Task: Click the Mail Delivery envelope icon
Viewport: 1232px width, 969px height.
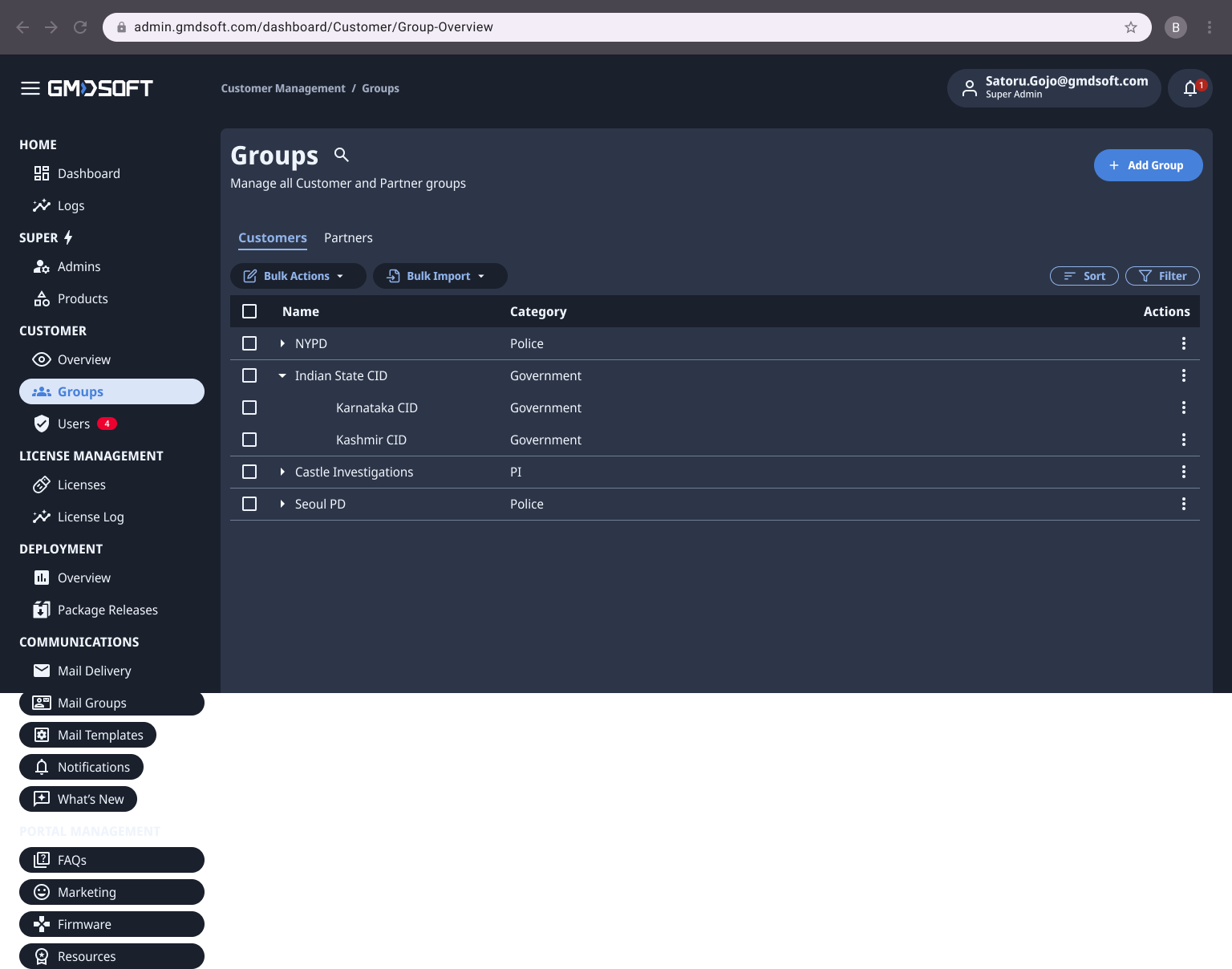Action: point(42,671)
